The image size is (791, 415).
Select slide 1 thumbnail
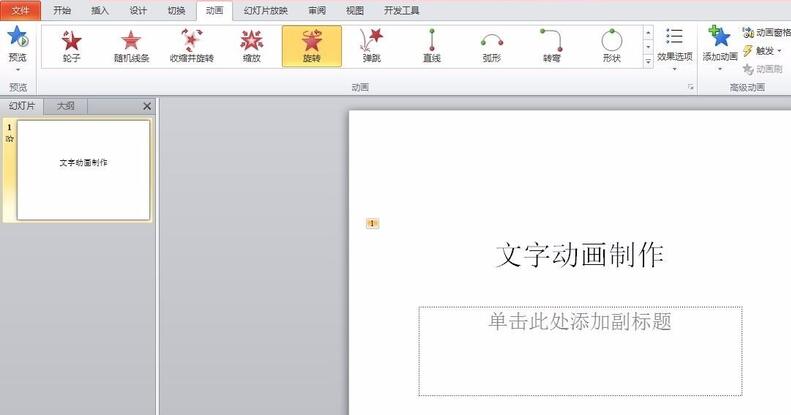(x=83, y=170)
